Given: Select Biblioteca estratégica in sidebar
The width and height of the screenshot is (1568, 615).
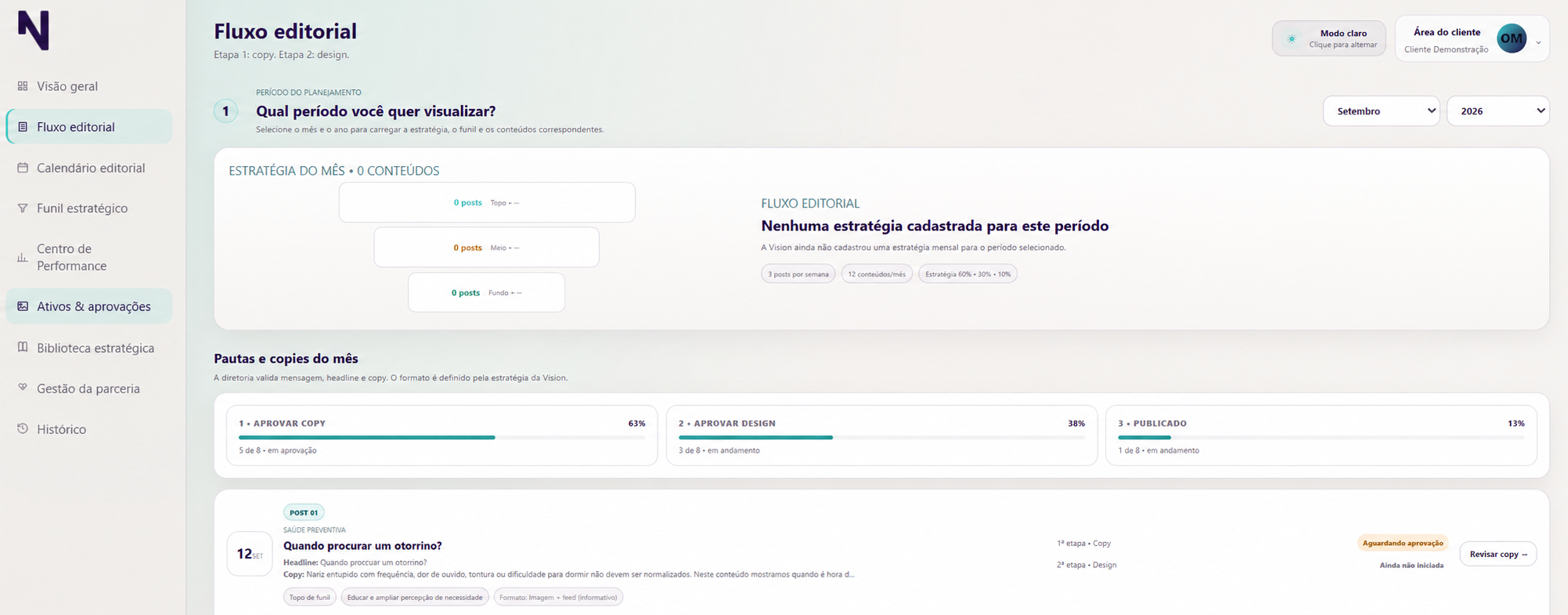Looking at the screenshot, I should [89, 347].
